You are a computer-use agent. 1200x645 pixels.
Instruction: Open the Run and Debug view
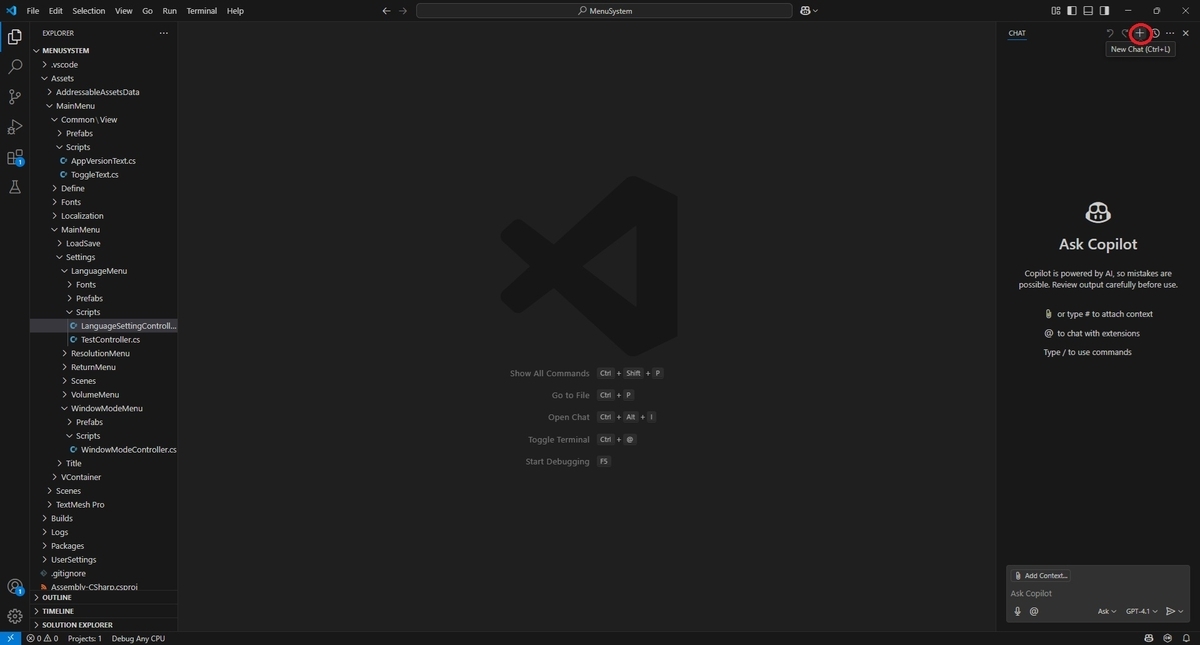point(15,127)
